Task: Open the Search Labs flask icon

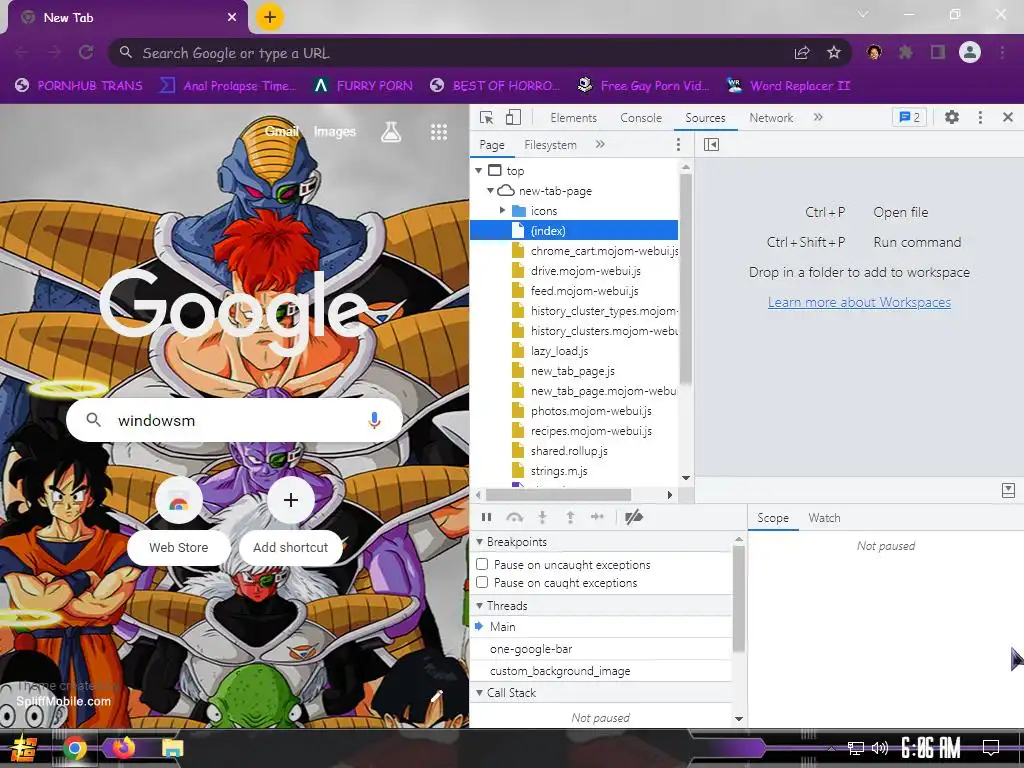Action: coord(391,132)
